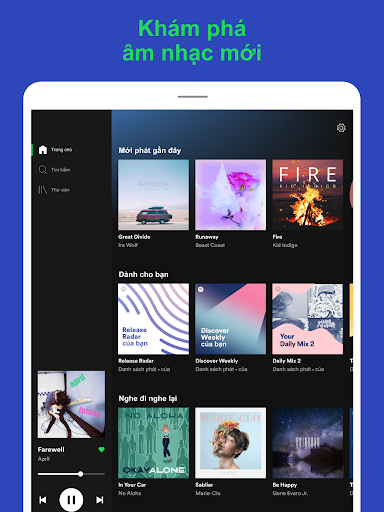The width and height of the screenshot is (384, 512).
Task: Open the Release Radar playlist cover
Action: click(153, 319)
